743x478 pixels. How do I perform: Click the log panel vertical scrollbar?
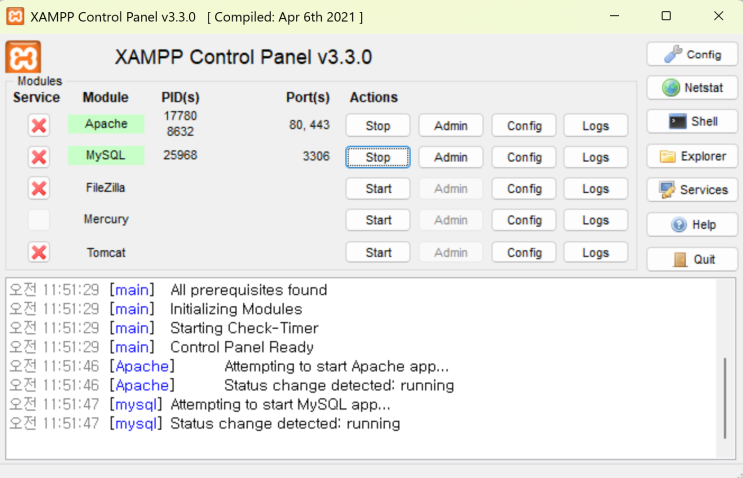point(725,398)
